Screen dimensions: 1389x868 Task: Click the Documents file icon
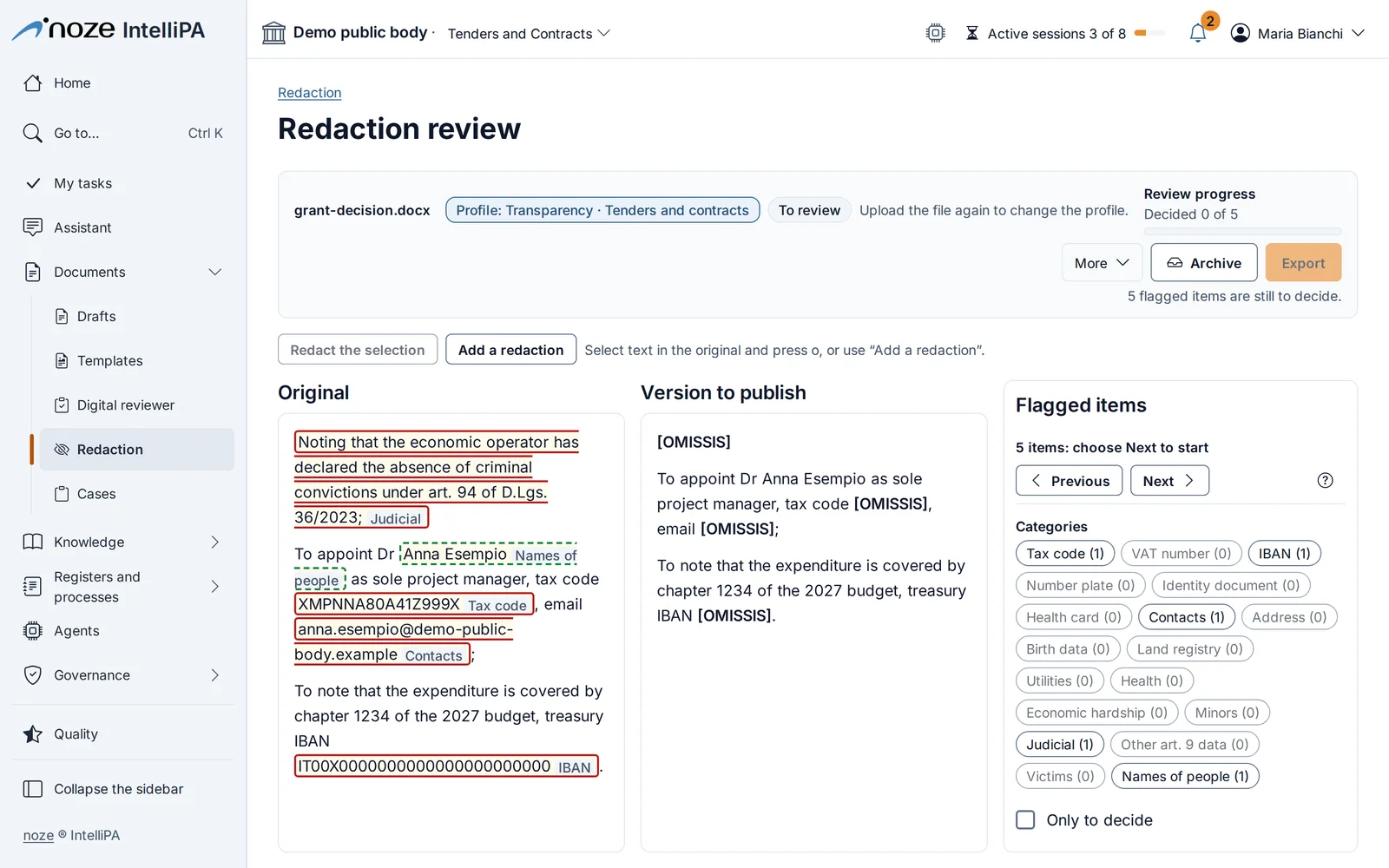click(x=33, y=272)
